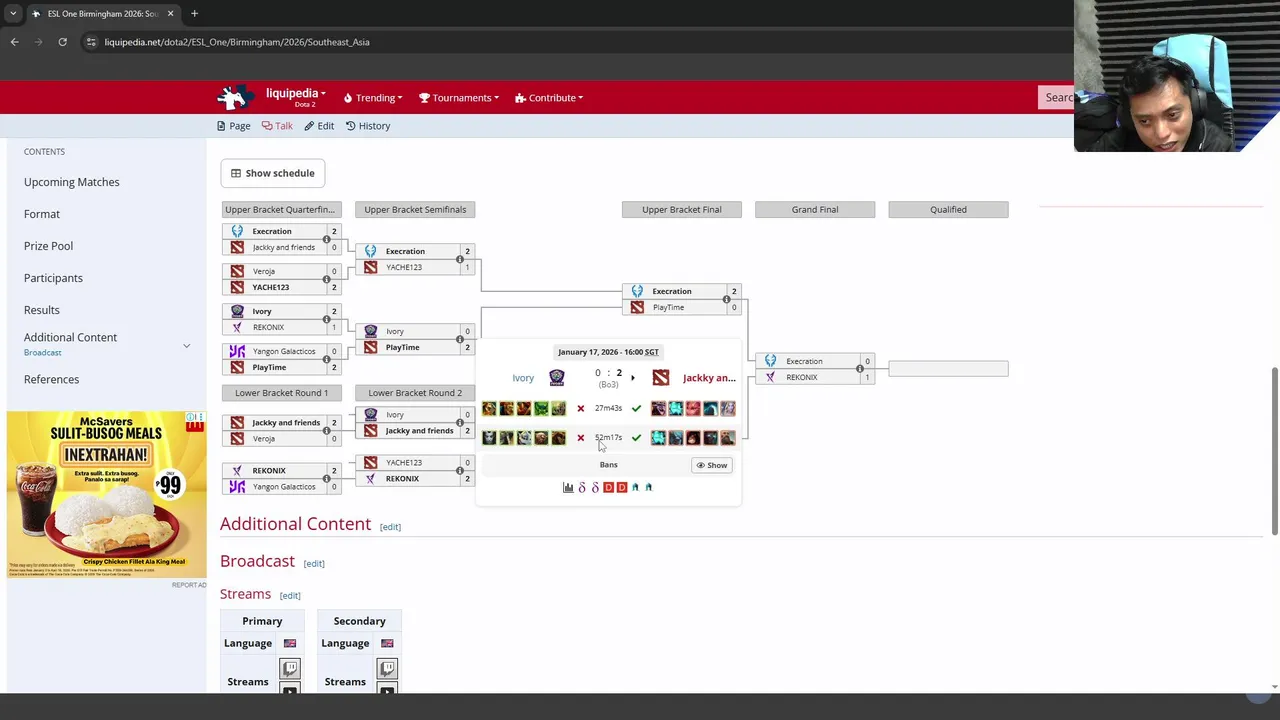Open match info for Execration vs PlayTime upper final
1280x720 pixels.
pos(727,299)
